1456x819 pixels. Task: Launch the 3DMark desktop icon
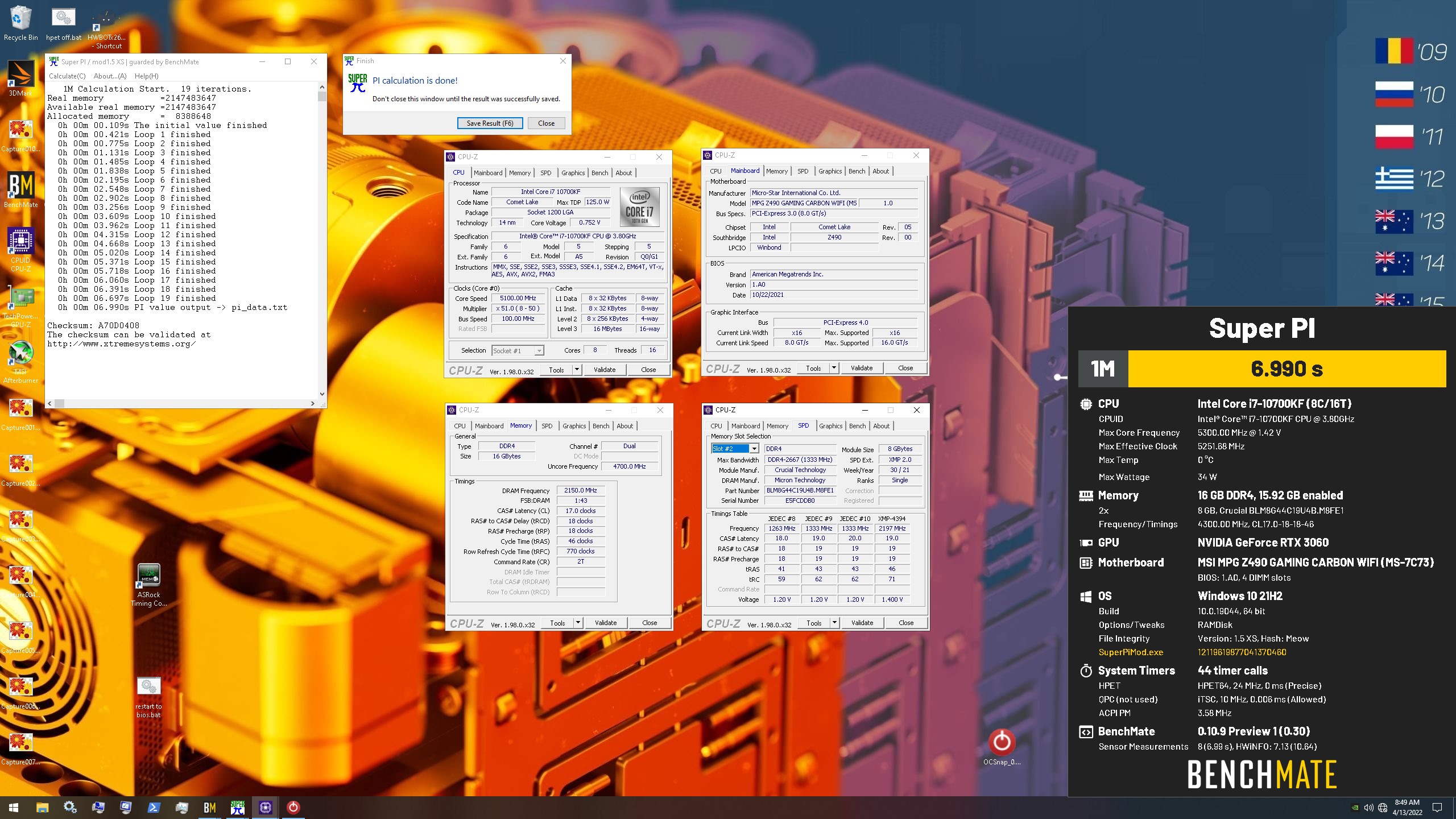pos(20,78)
